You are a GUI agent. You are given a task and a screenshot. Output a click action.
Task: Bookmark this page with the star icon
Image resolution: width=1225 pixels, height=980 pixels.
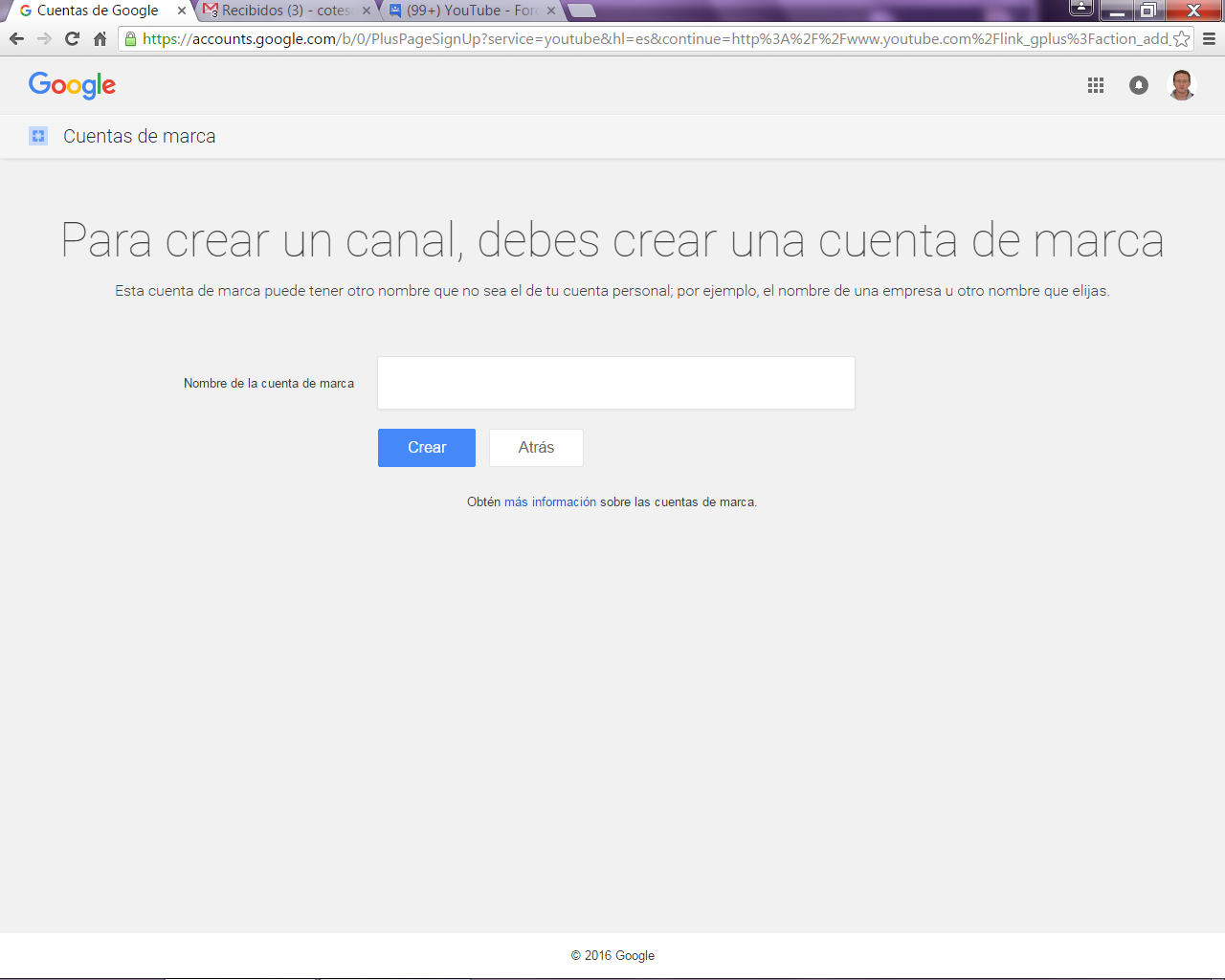coord(1182,39)
